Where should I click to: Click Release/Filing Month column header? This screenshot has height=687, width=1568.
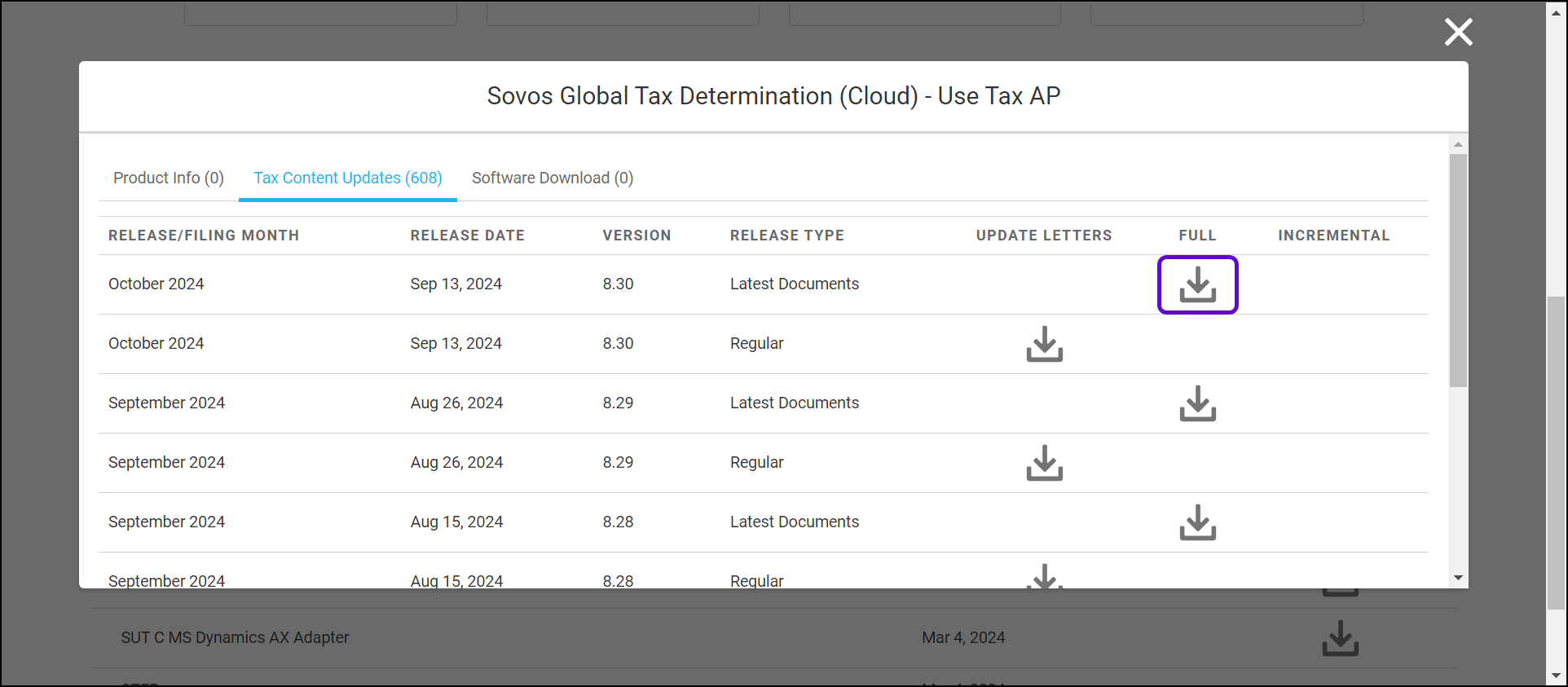click(204, 236)
